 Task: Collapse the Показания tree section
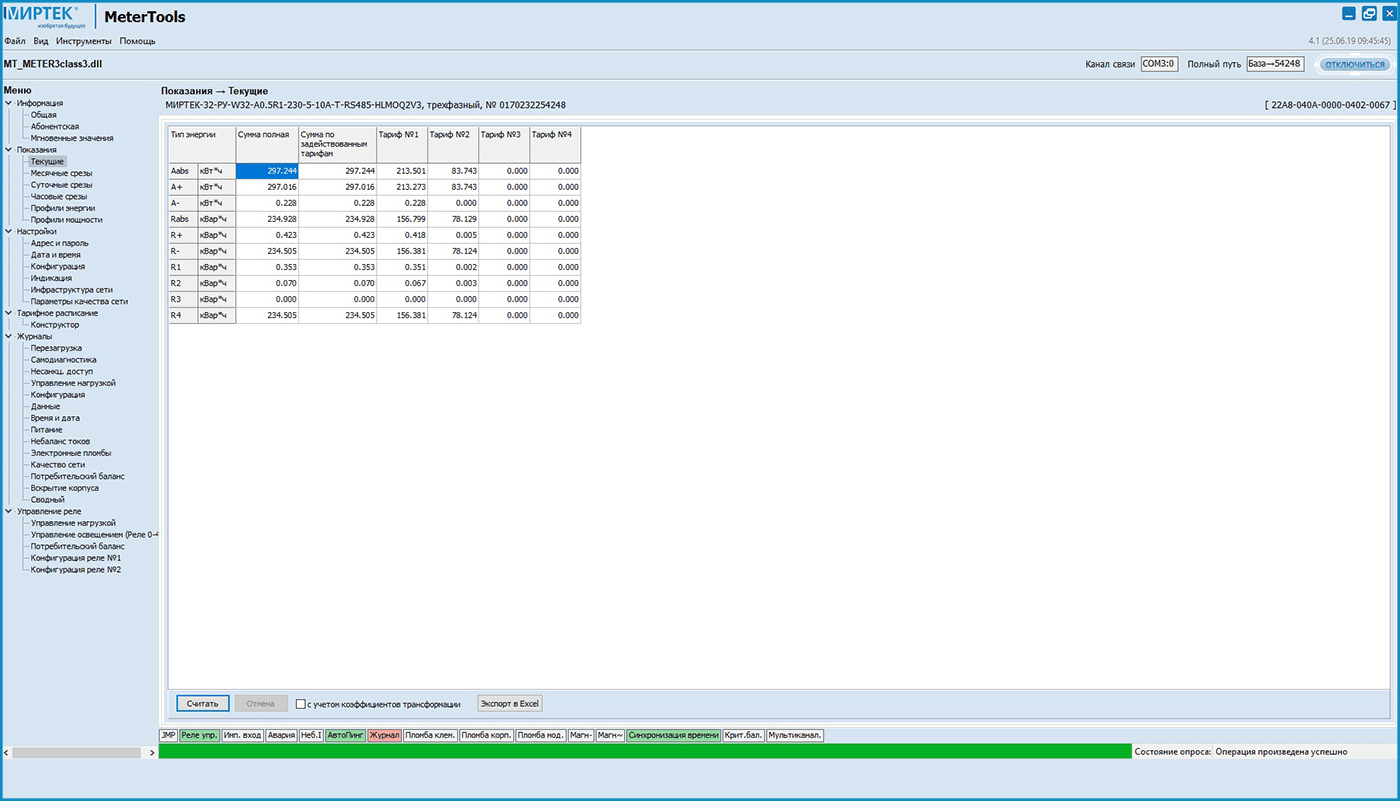click(8, 149)
